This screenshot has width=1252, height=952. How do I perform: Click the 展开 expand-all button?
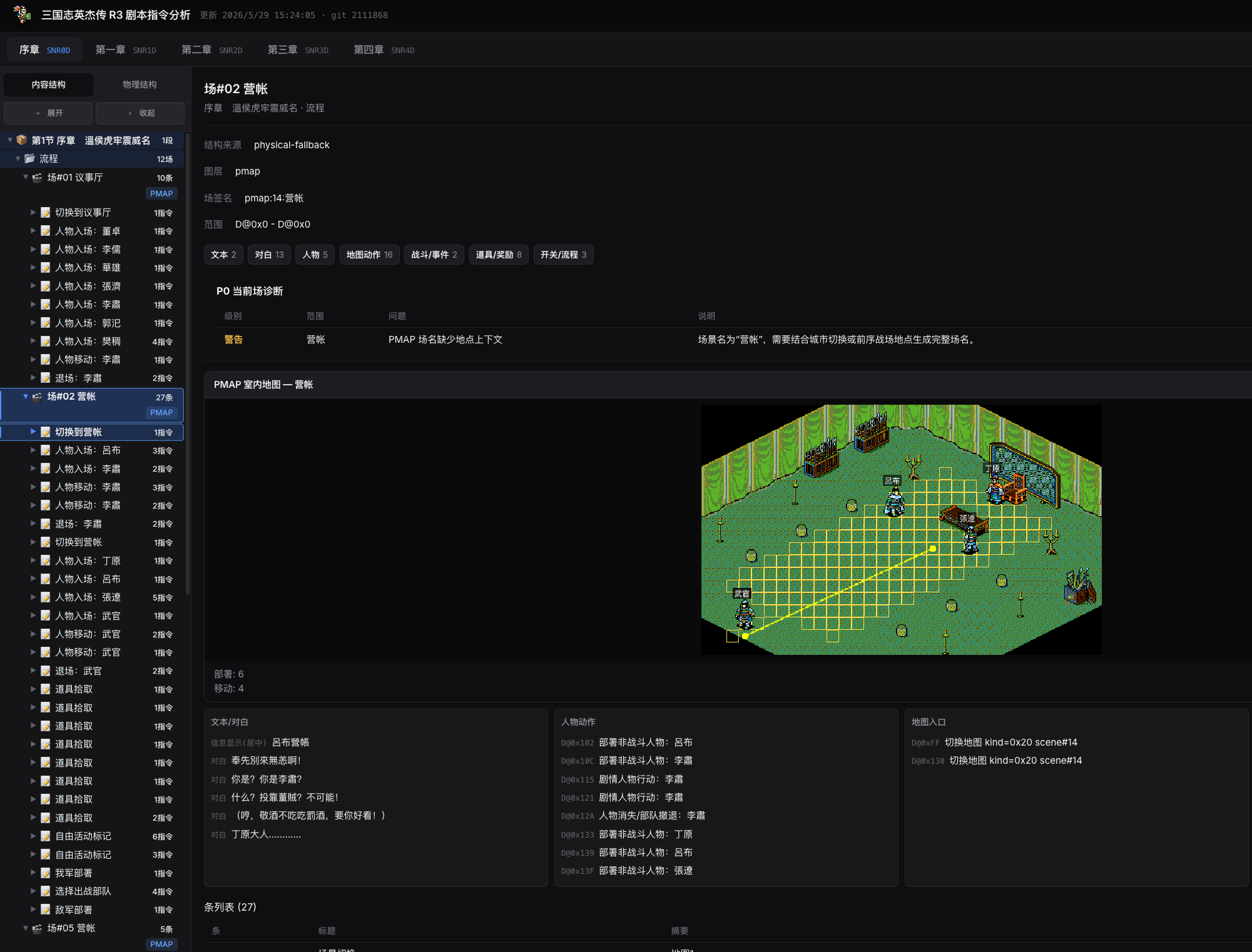pos(48,113)
